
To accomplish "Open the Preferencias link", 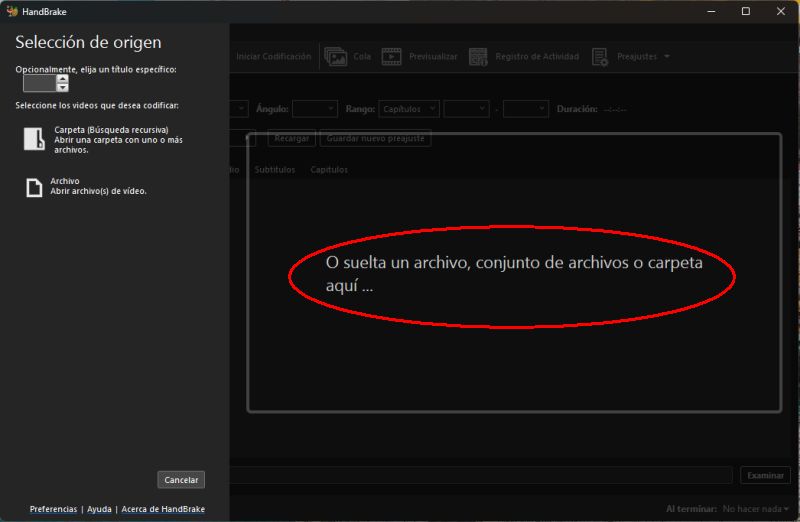I will [53, 509].
